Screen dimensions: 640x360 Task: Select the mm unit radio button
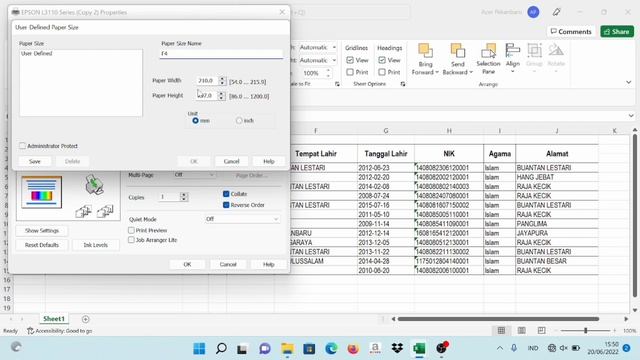coord(196,120)
